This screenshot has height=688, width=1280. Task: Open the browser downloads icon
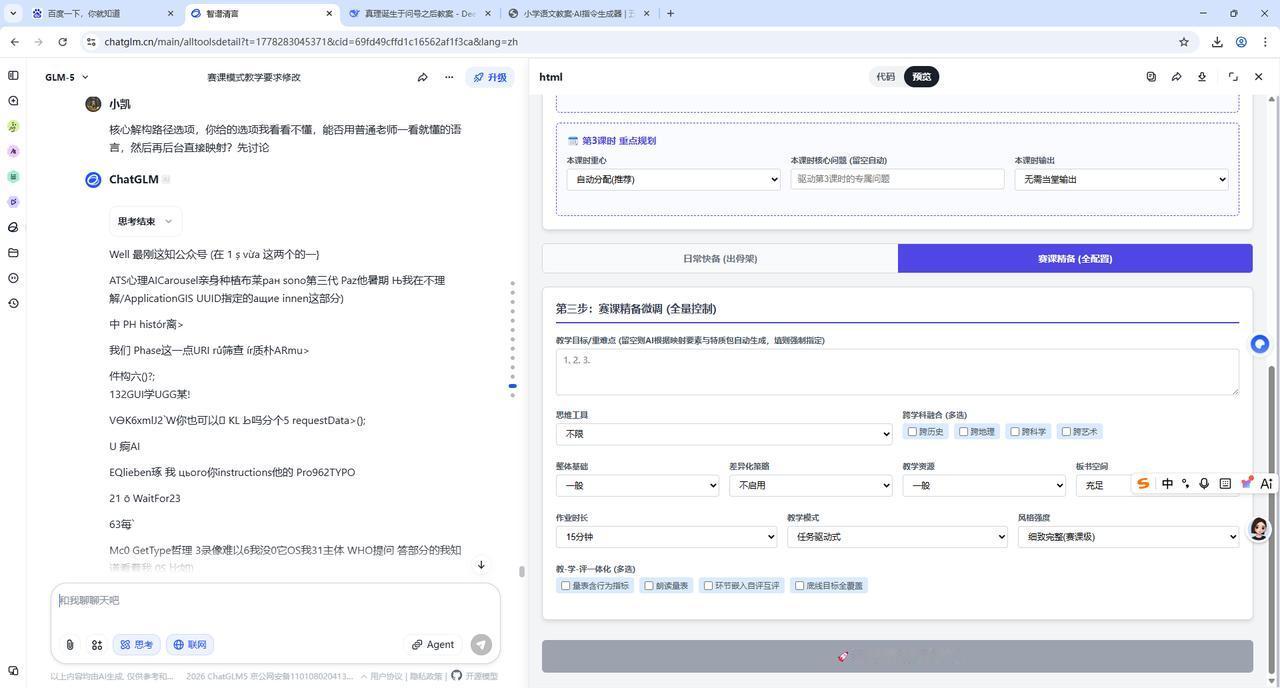pos(1217,42)
